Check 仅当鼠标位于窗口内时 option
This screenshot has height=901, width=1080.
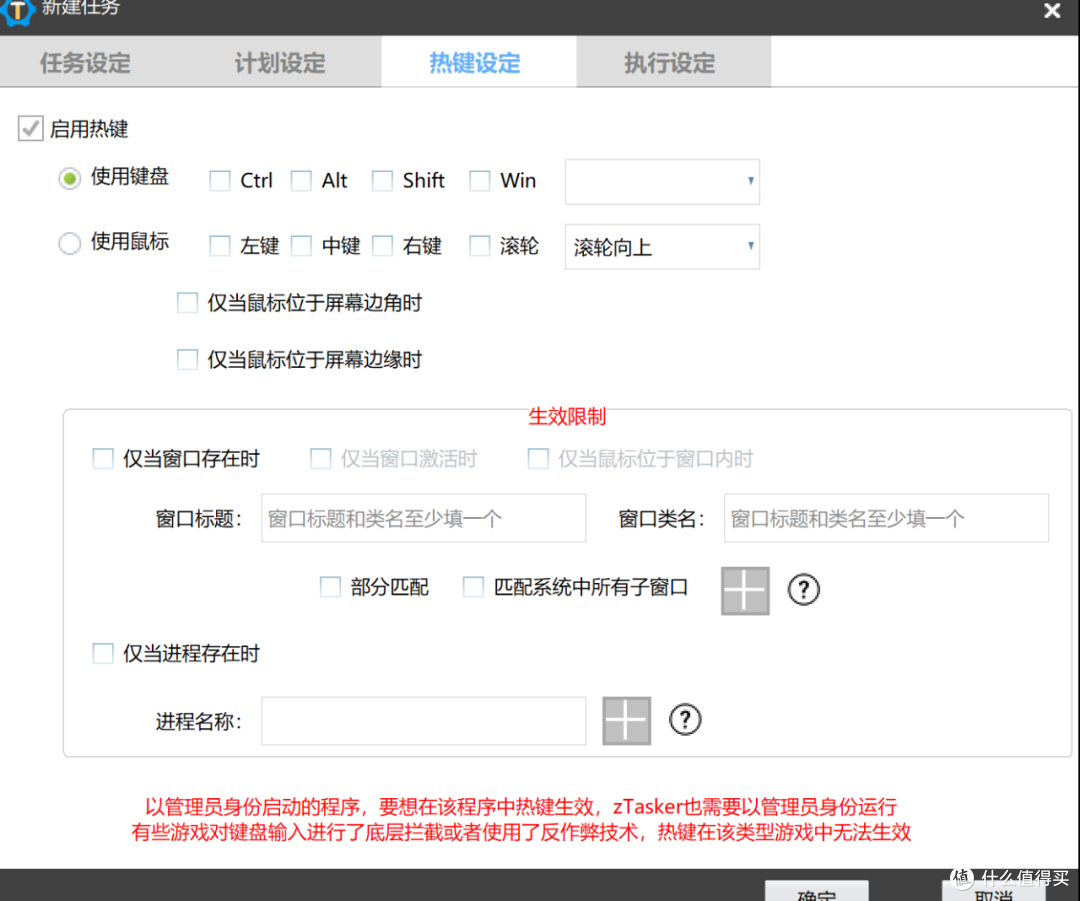click(538, 459)
